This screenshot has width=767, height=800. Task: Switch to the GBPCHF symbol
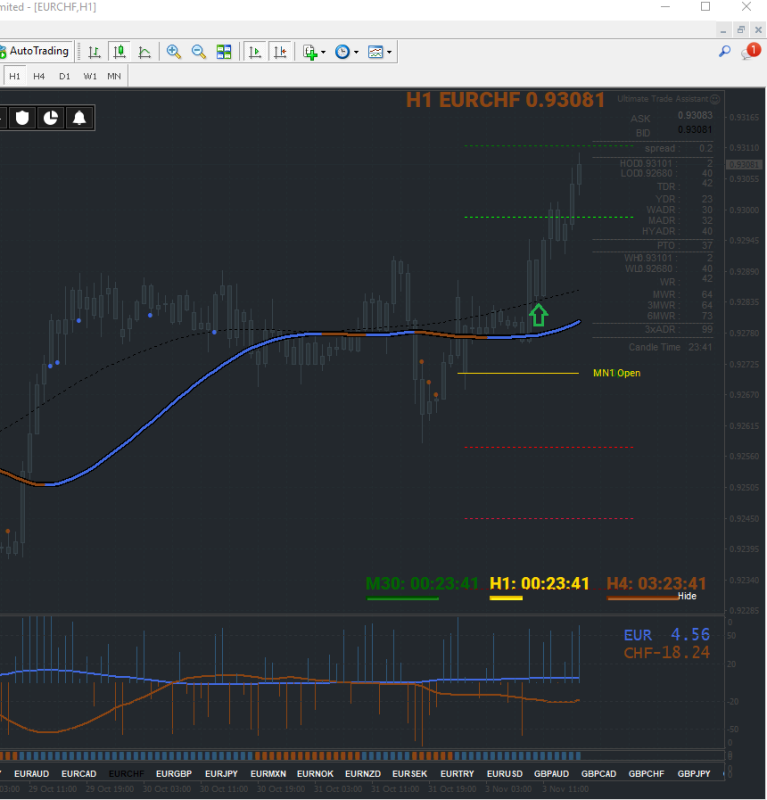(646, 773)
